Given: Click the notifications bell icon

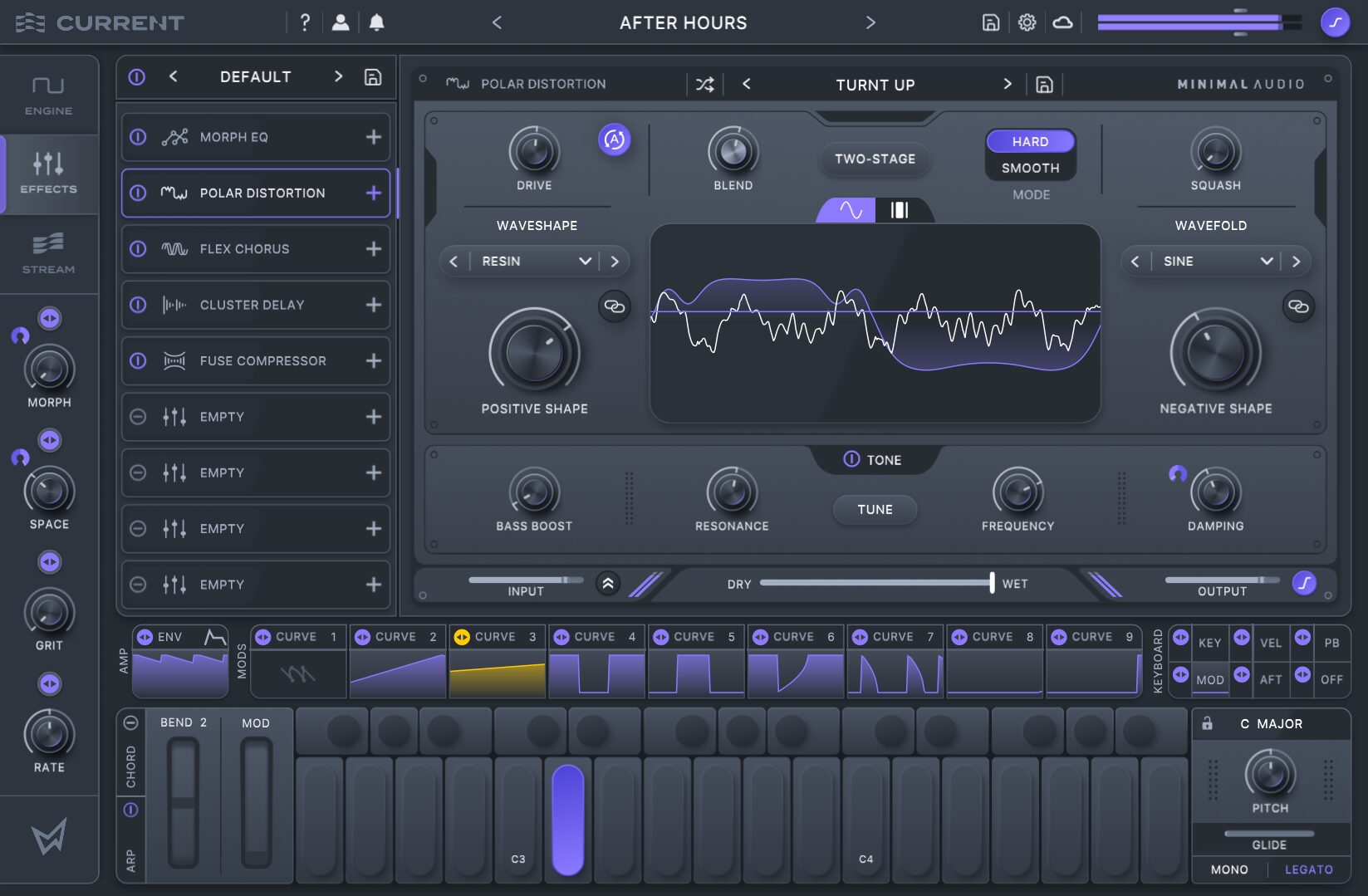Looking at the screenshot, I should point(376,22).
